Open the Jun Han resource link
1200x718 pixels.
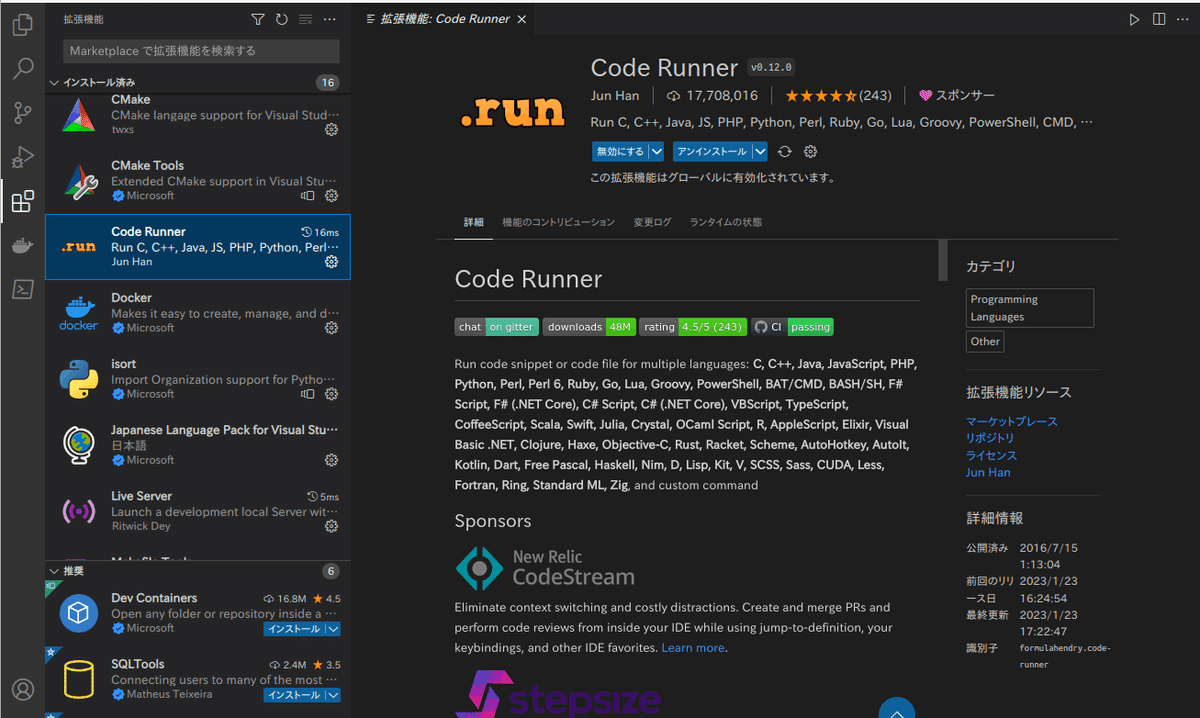click(x=988, y=472)
